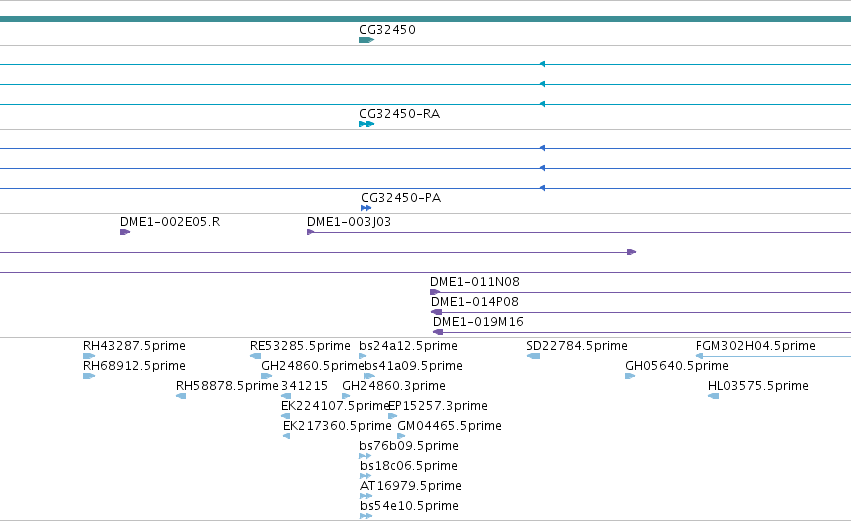Click the CG32450-PA label text
Image resolution: width=851 pixels, height=521 pixels.
click(x=401, y=198)
